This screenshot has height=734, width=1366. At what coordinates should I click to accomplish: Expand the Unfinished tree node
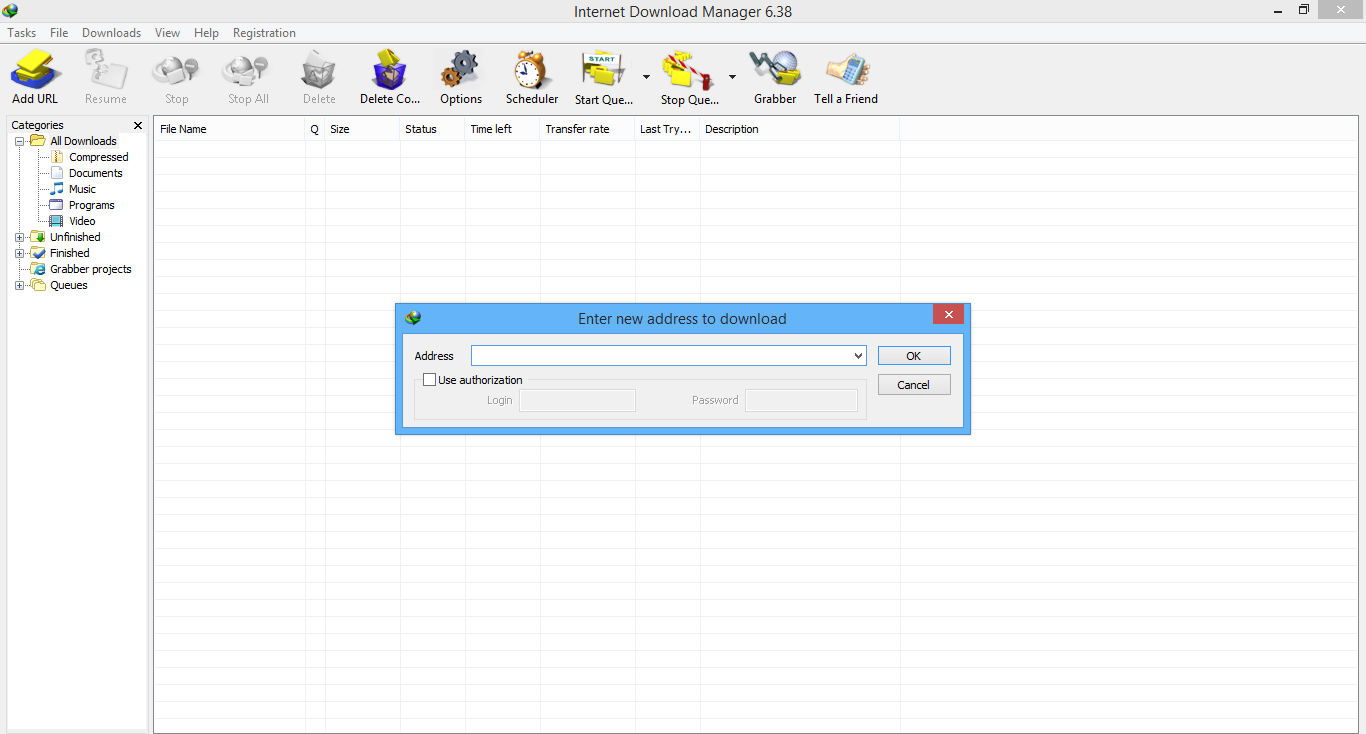coord(19,237)
